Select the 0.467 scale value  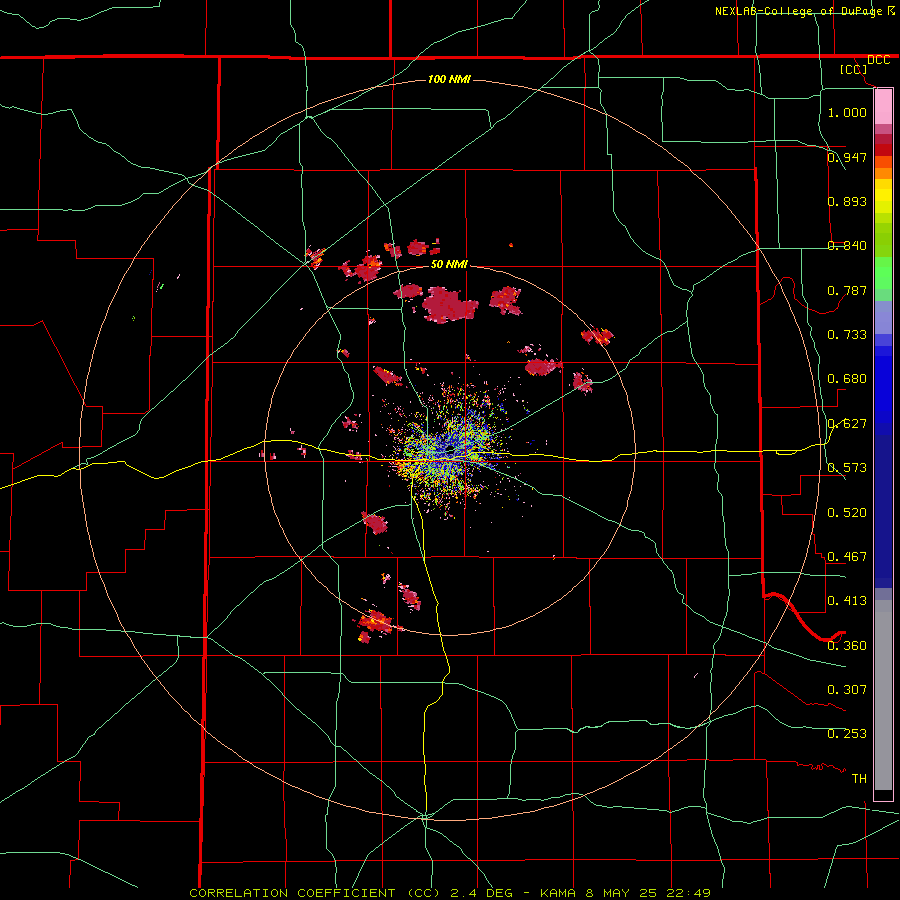click(847, 557)
